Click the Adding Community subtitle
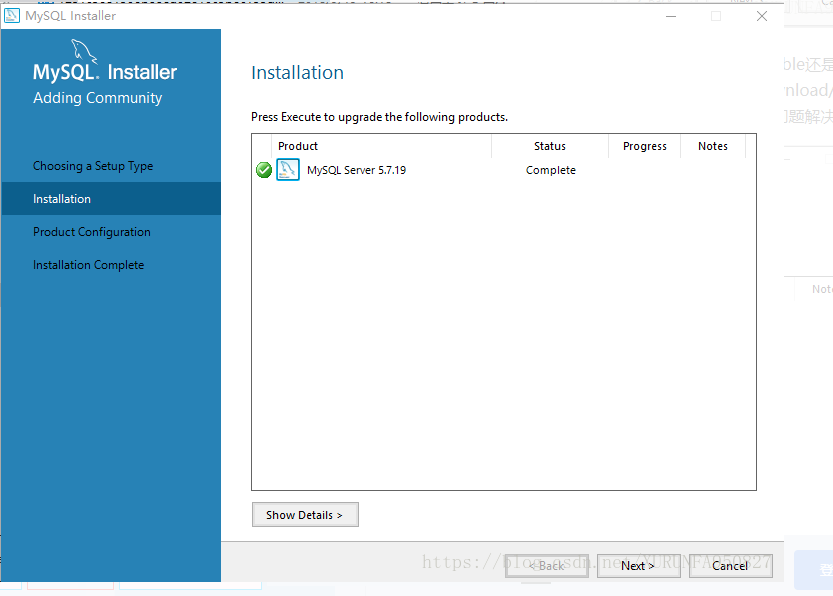This screenshot has width=833, height=596. pyautogui.click(x=98, y=98)
